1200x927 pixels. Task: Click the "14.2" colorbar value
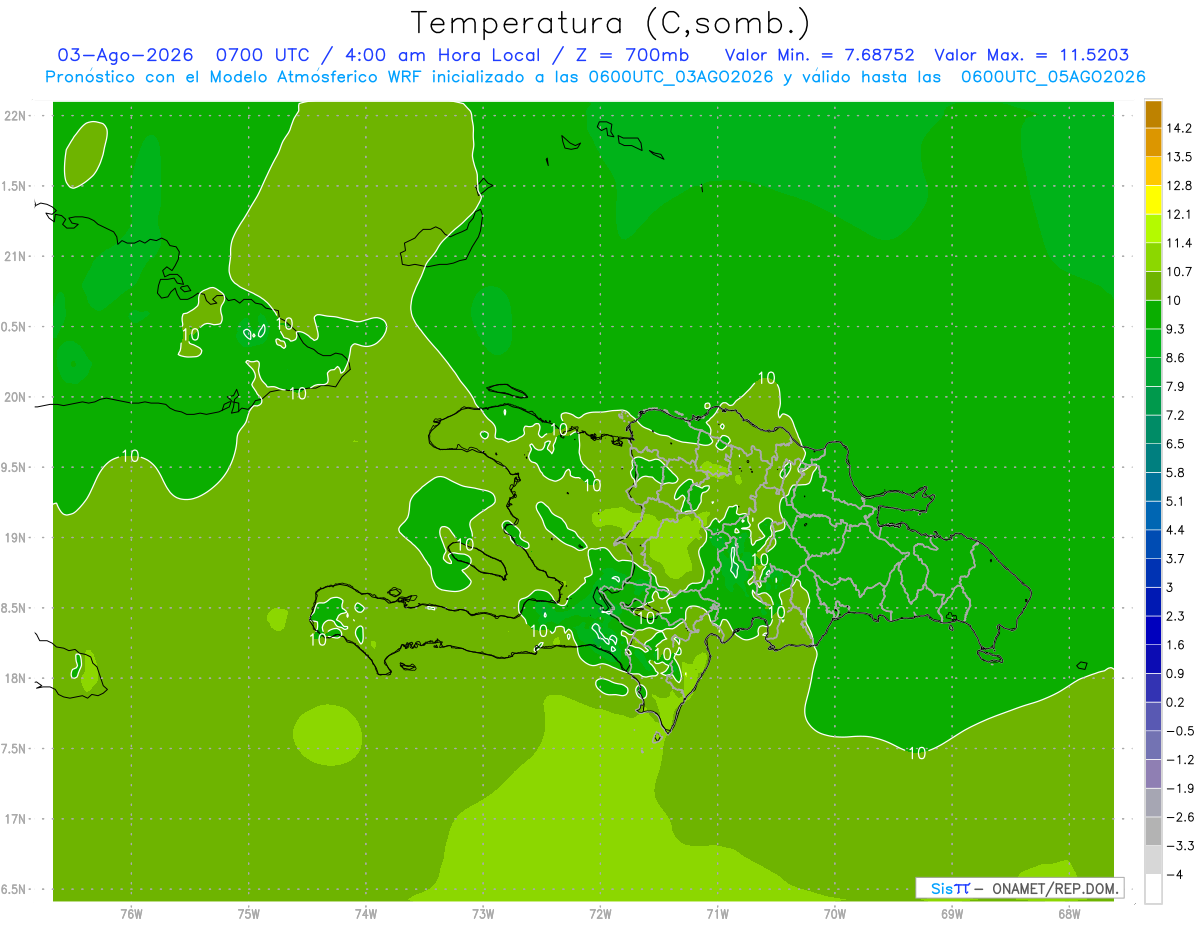point(1179,128)
